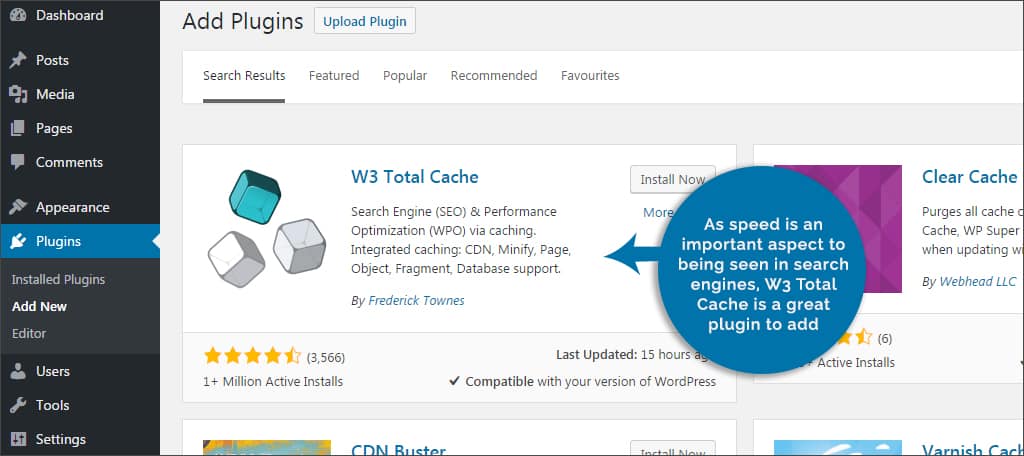Click the Media library icon

18,94
